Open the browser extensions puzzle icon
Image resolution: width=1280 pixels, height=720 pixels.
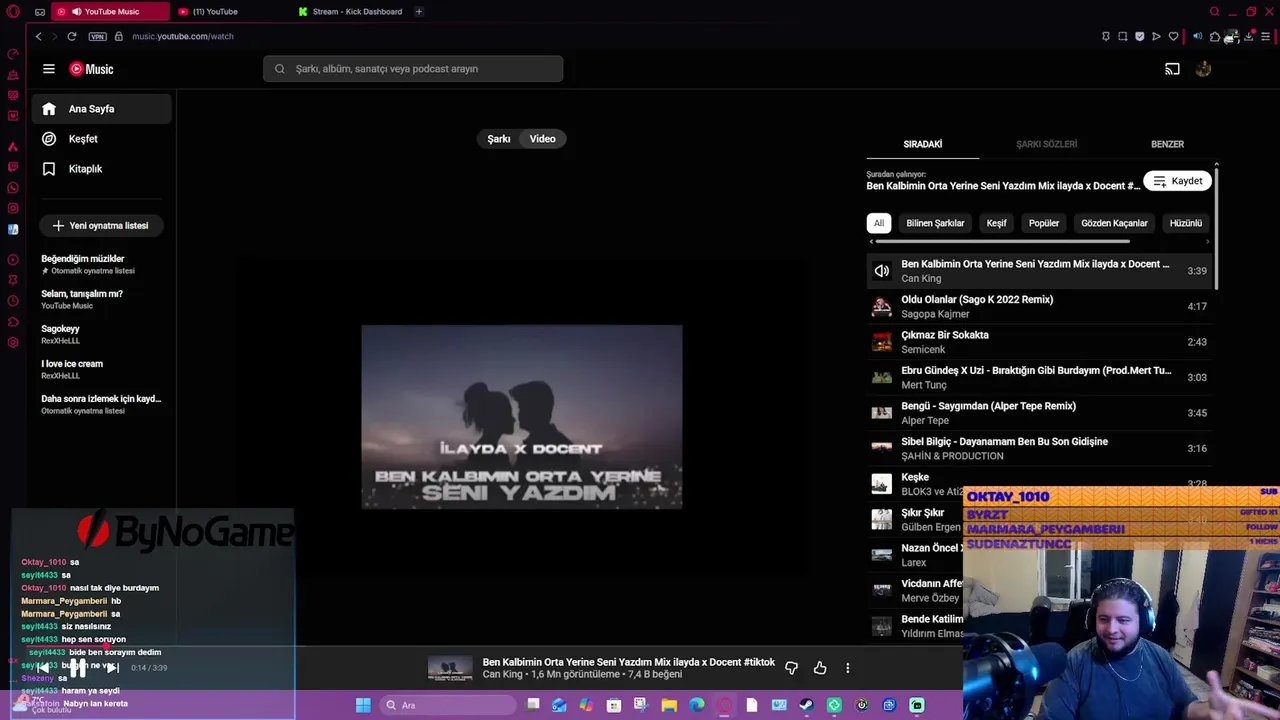click(x=1214, y=36)
